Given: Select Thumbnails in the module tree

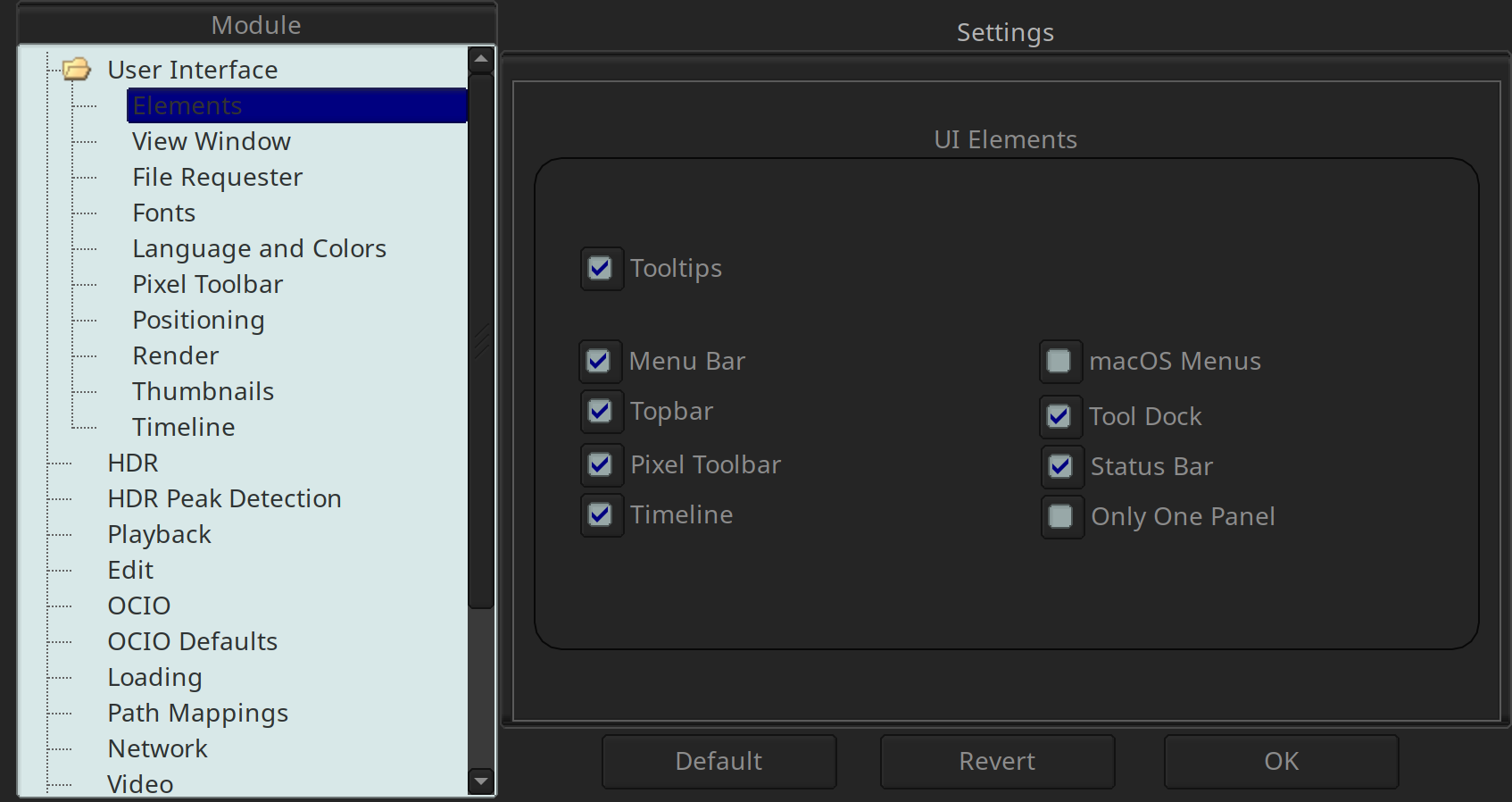Looking at the screenshot, I should [204, 391].
